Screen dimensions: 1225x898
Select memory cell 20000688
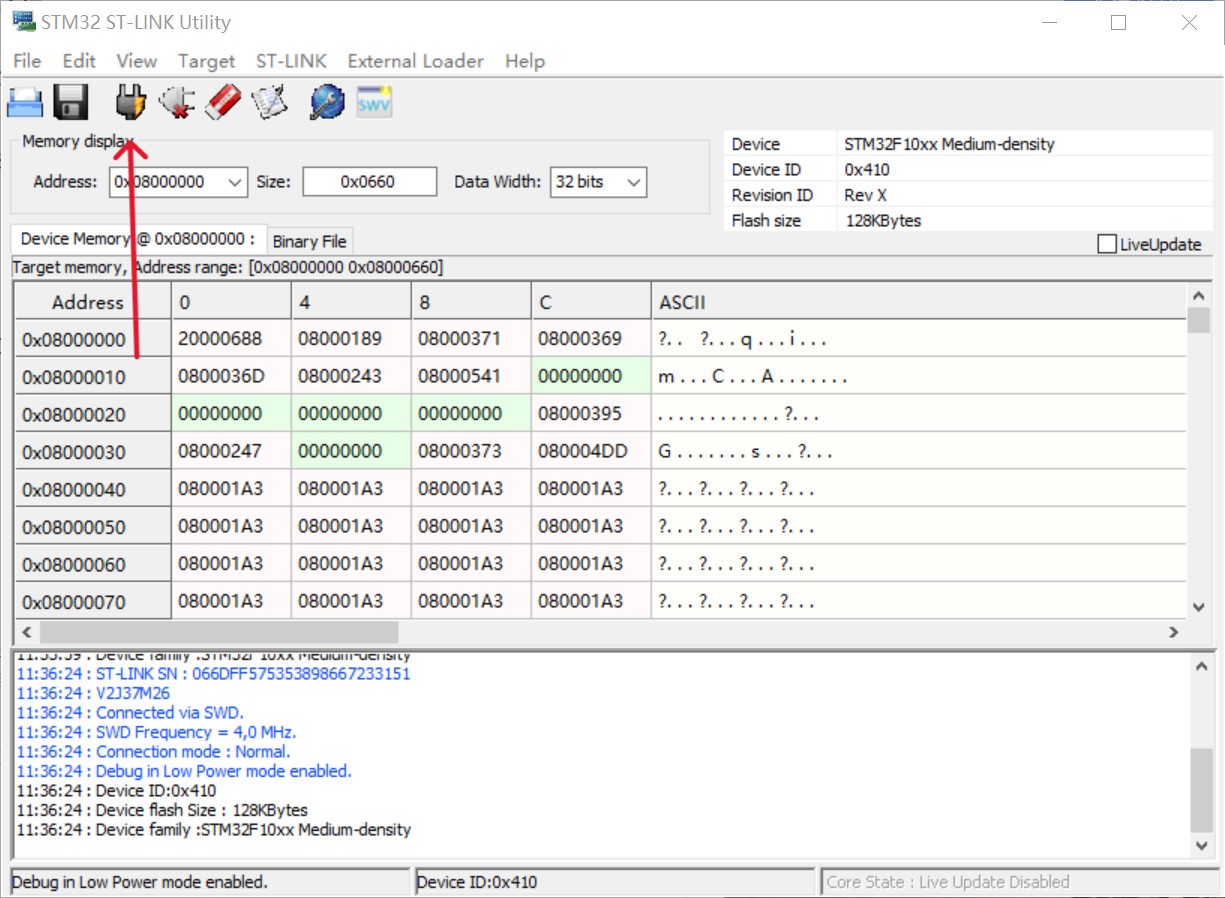coord(231,339)
